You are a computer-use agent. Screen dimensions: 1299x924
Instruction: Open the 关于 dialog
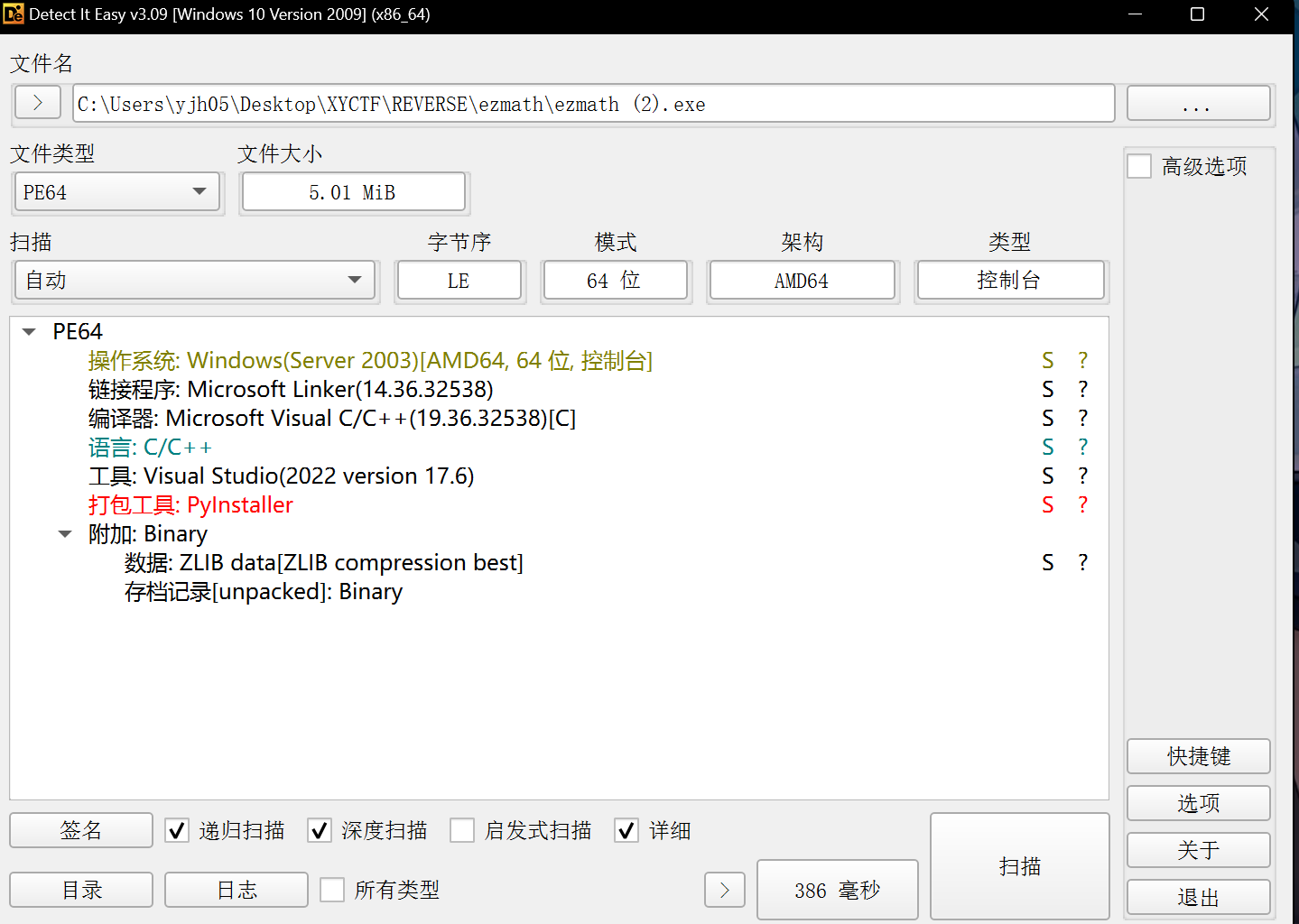[x=1198, y=849]
